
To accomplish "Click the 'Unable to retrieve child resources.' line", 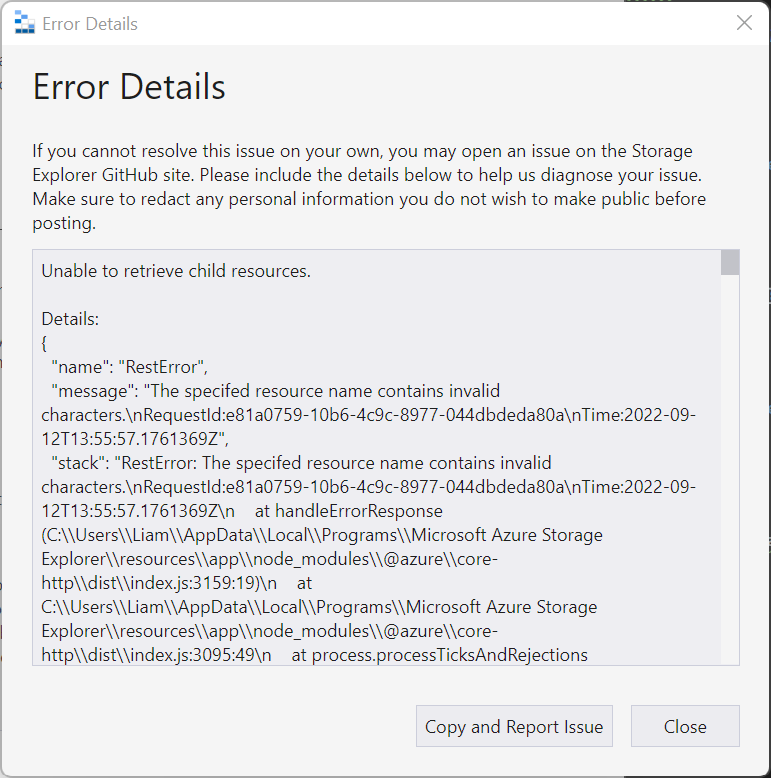I will (x=176, y=271).
